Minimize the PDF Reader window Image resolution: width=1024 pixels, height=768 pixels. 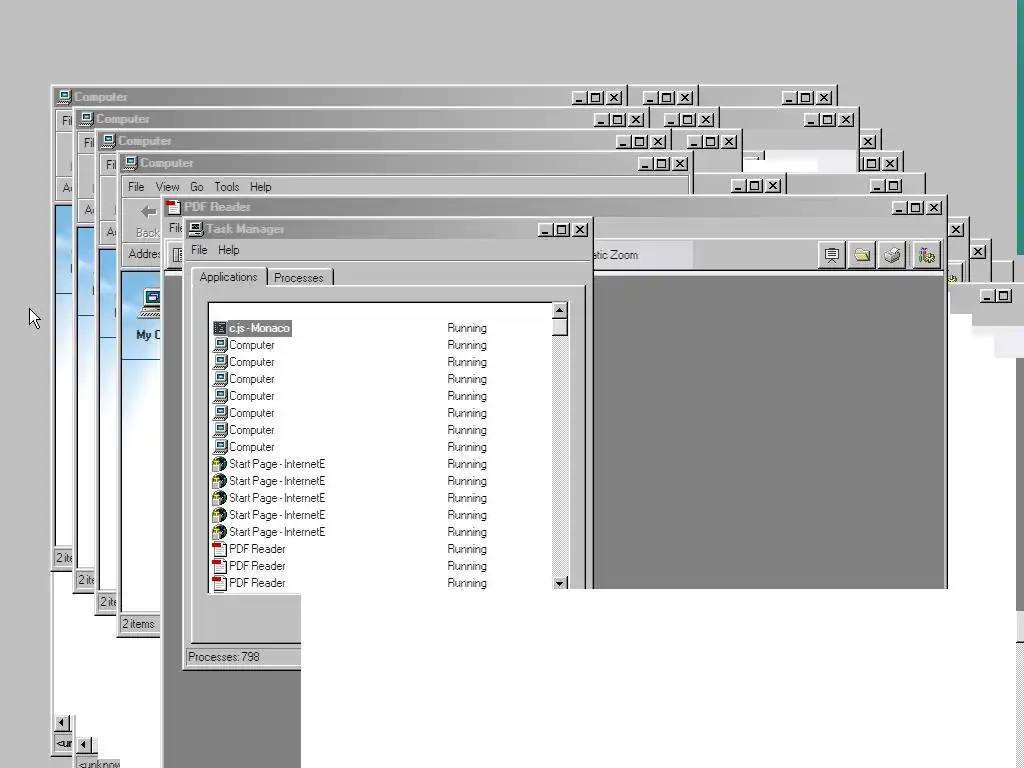click(900, 208)
